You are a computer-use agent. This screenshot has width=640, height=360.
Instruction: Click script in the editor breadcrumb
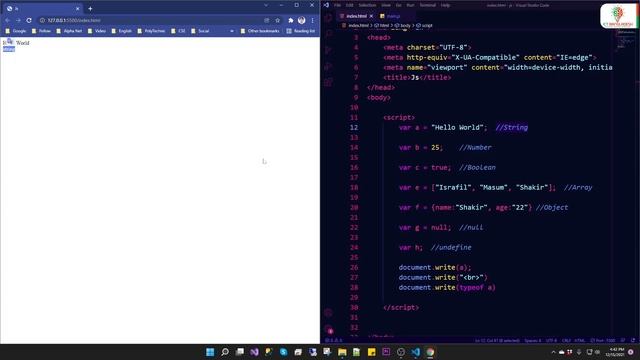coord(424,25)
